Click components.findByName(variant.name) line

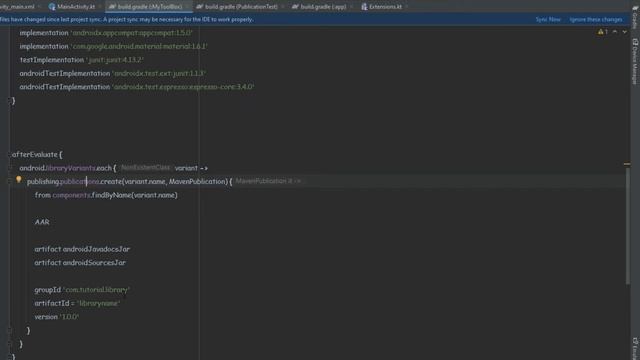106,195
